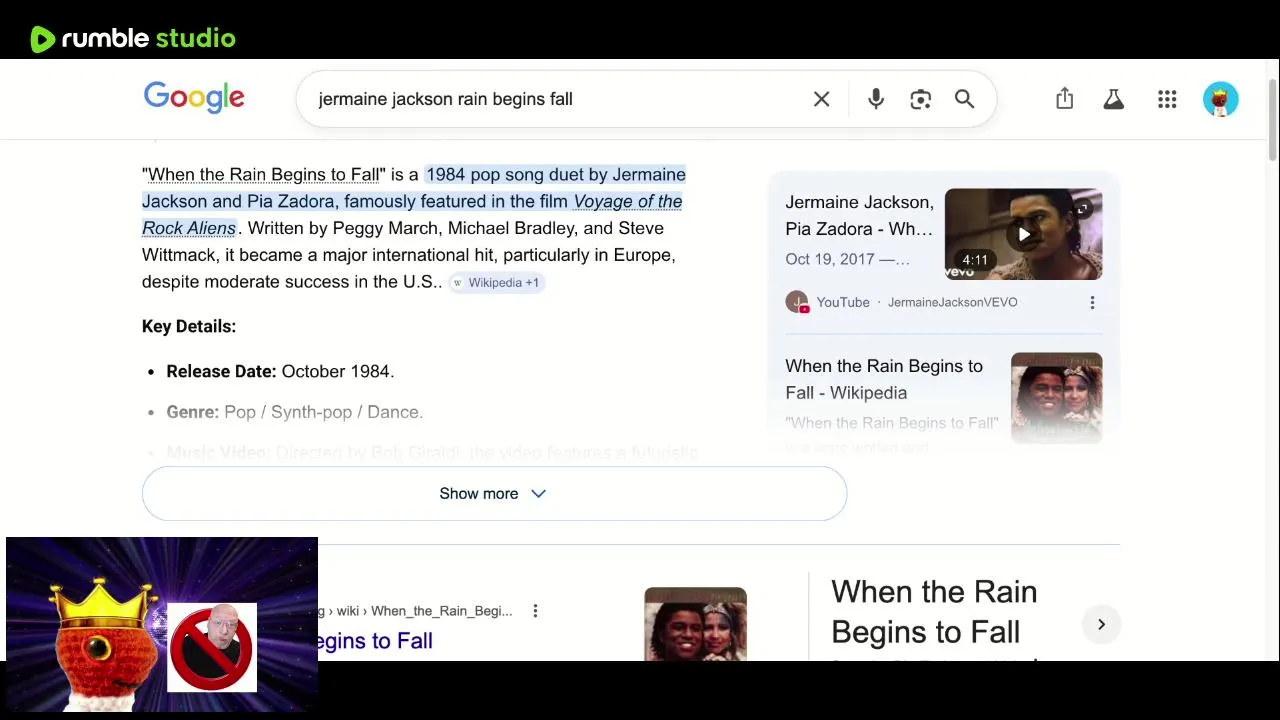The image size is (1280, 720).
Task: Click underlined "When the Rain Begins to Fall" phrase
Action: point(264,174)
